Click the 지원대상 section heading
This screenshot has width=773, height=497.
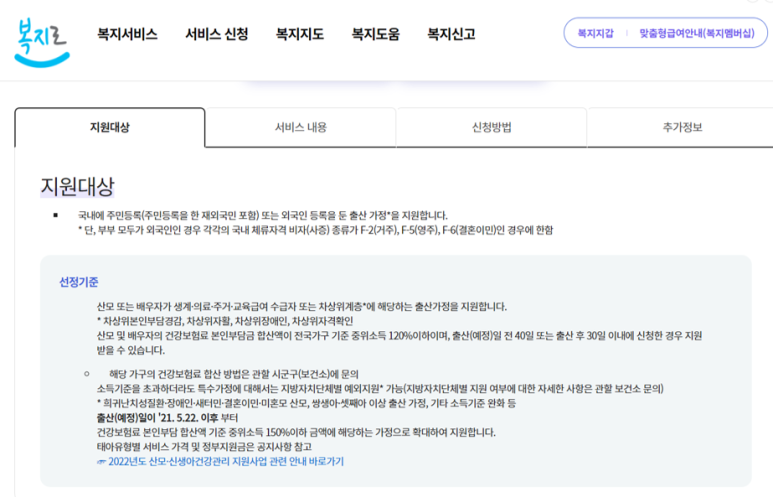point(77,186)
